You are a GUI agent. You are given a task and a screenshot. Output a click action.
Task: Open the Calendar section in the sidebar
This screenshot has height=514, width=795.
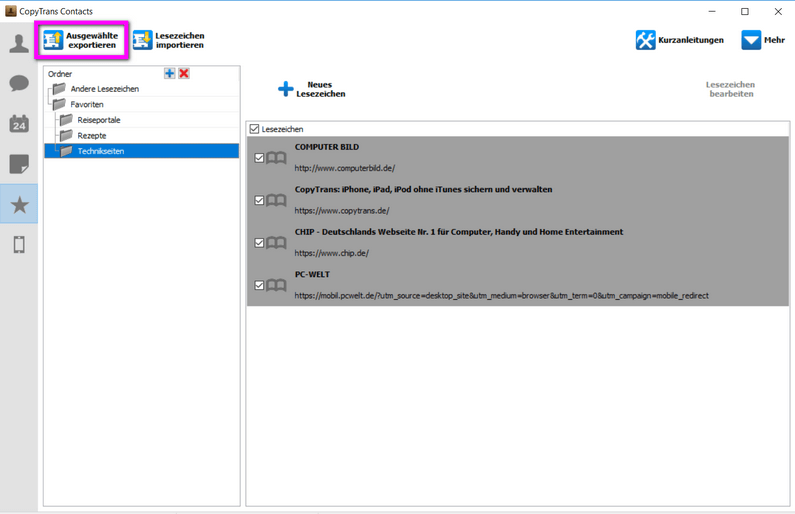coord(19,124)
